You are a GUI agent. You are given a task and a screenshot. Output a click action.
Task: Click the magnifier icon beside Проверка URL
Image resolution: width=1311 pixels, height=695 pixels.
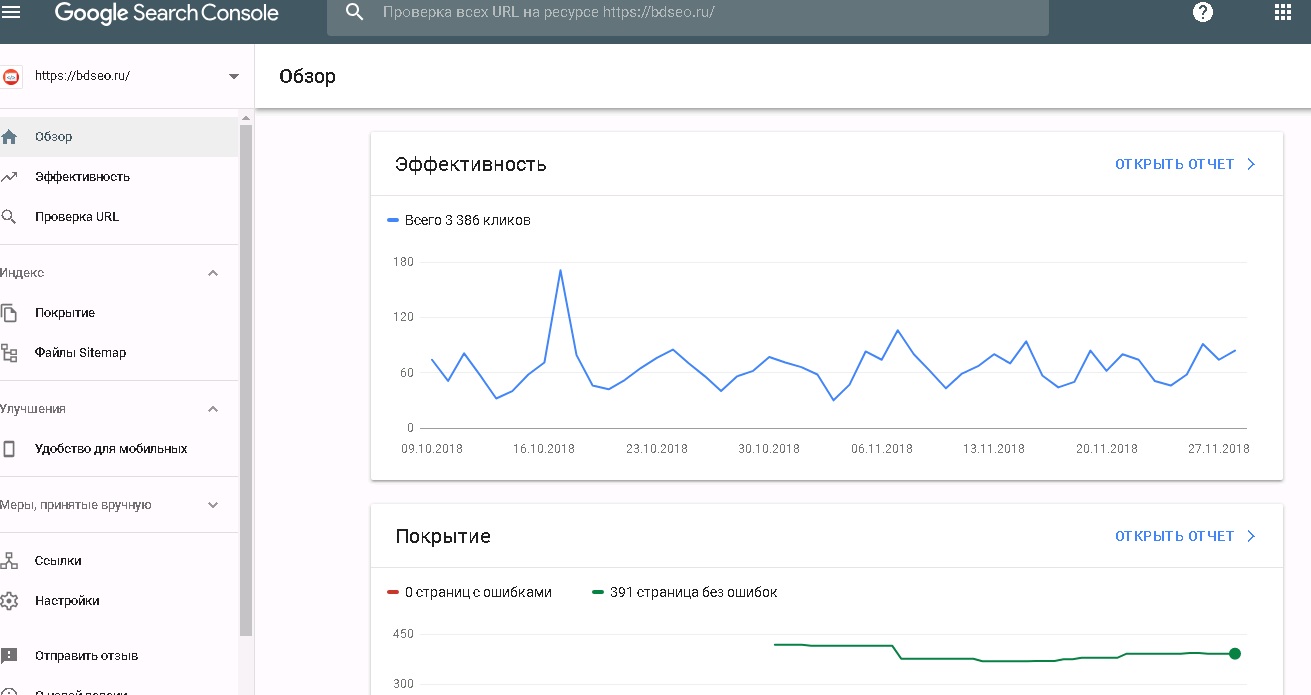pos(9,217)
